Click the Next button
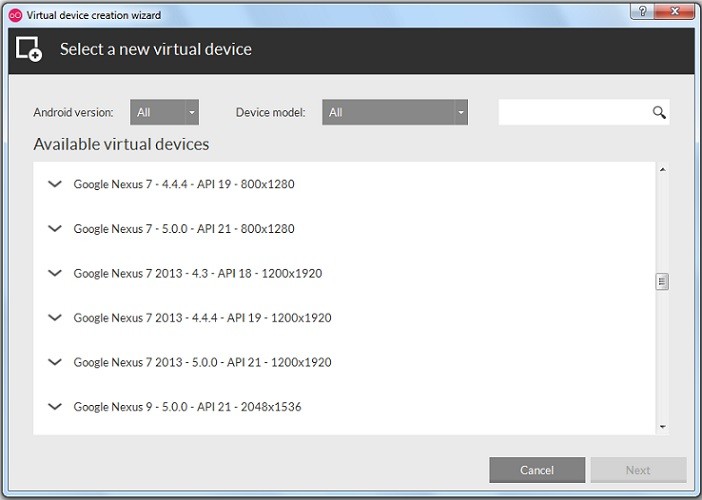702x500 pixels. pos(638,470)
